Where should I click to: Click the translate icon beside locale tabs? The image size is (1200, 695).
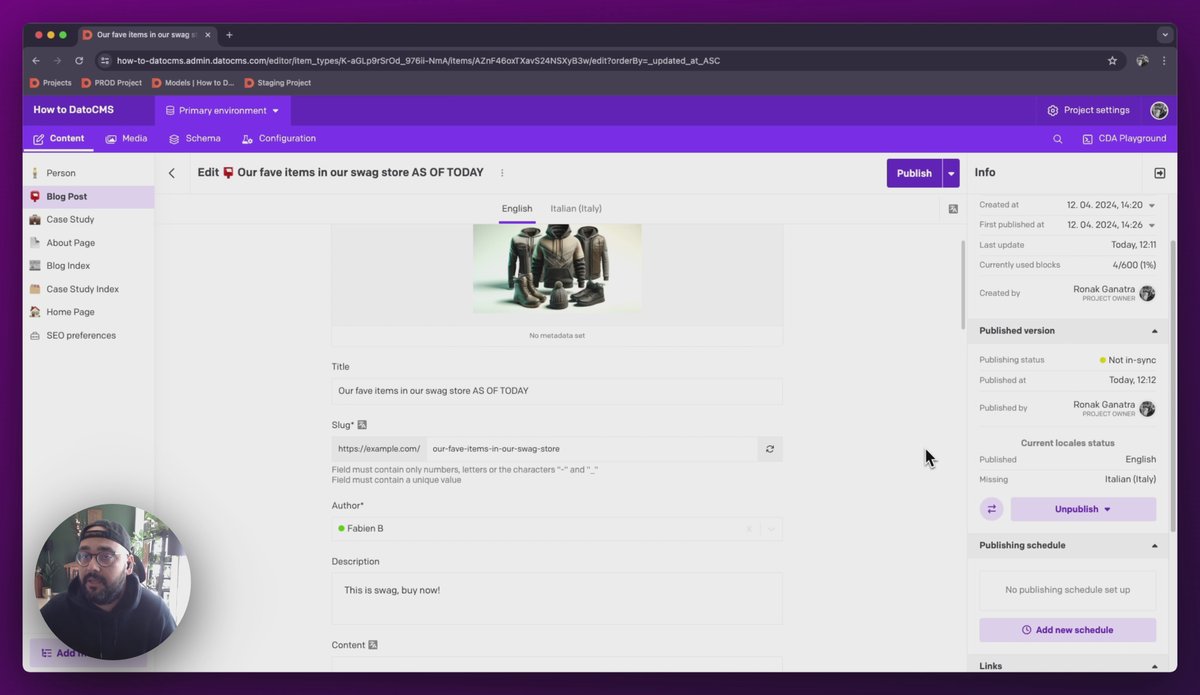(x=953, y=209)
